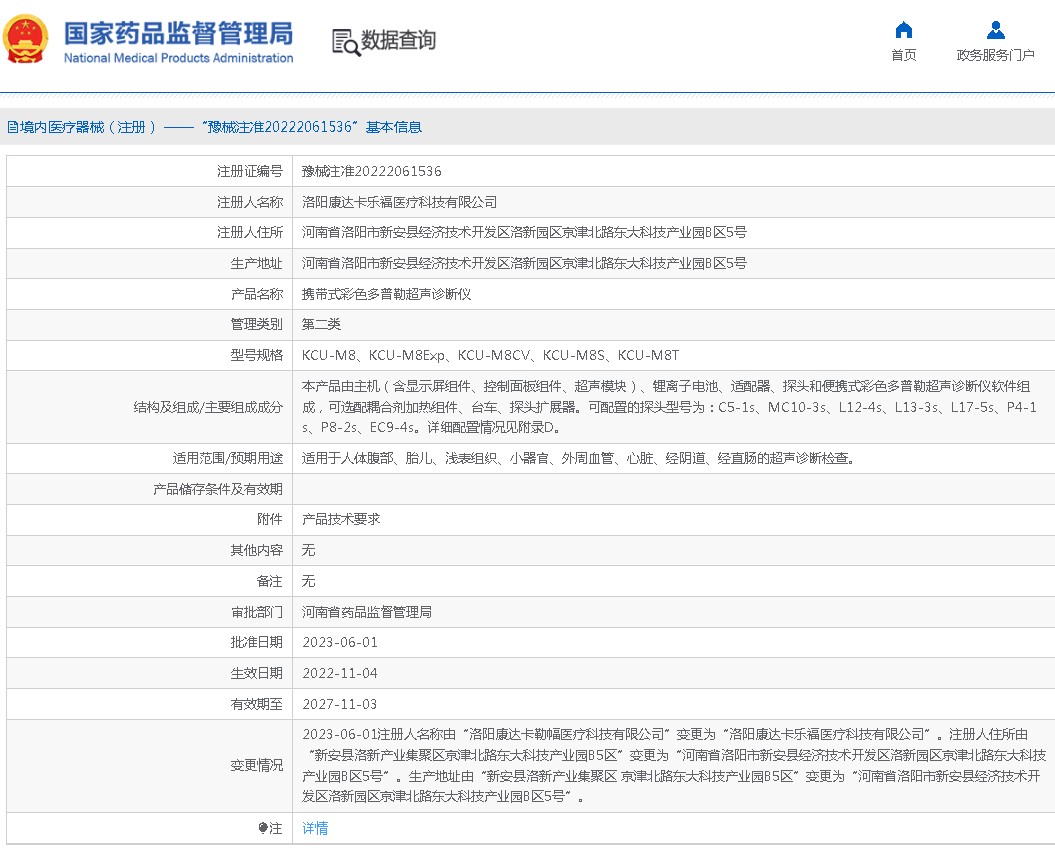This screenshot has height=854, width=1055.
Task: Click the bullet icon beside 注 label
Action: [264, 828]
